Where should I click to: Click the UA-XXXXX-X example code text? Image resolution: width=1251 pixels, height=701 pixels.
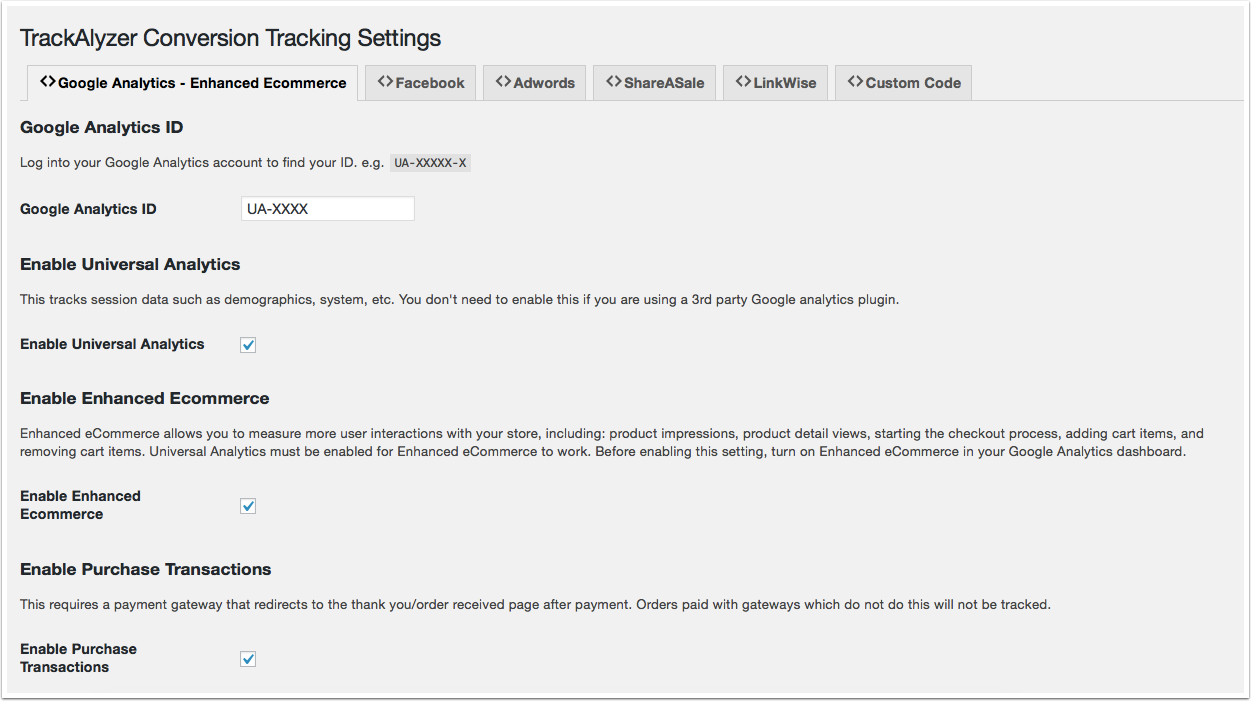(430, 163)
